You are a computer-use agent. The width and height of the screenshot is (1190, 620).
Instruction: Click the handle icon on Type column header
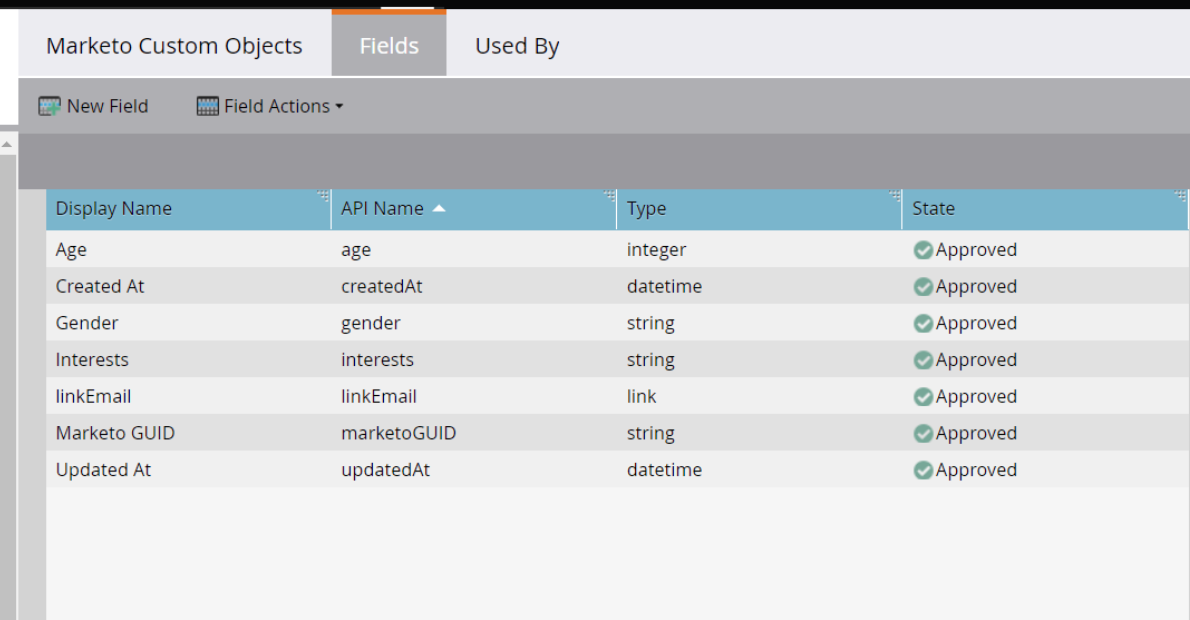[895, 196]
